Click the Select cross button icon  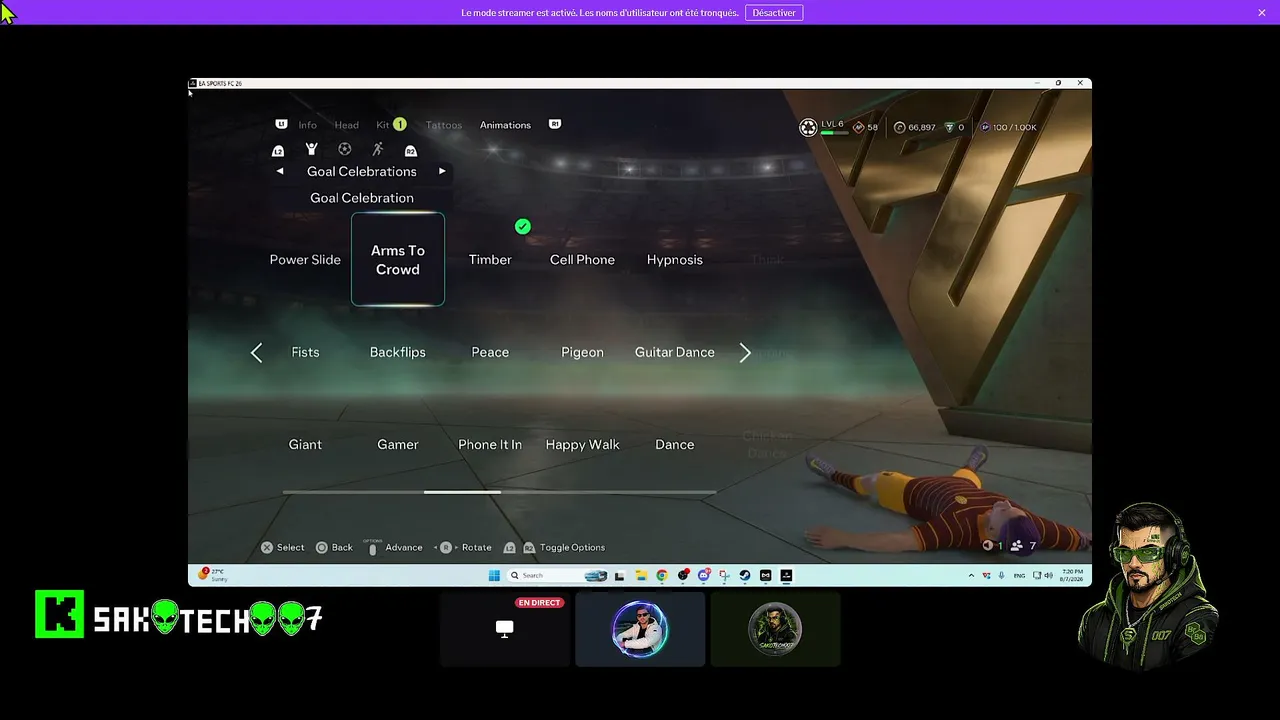[267, 547]
